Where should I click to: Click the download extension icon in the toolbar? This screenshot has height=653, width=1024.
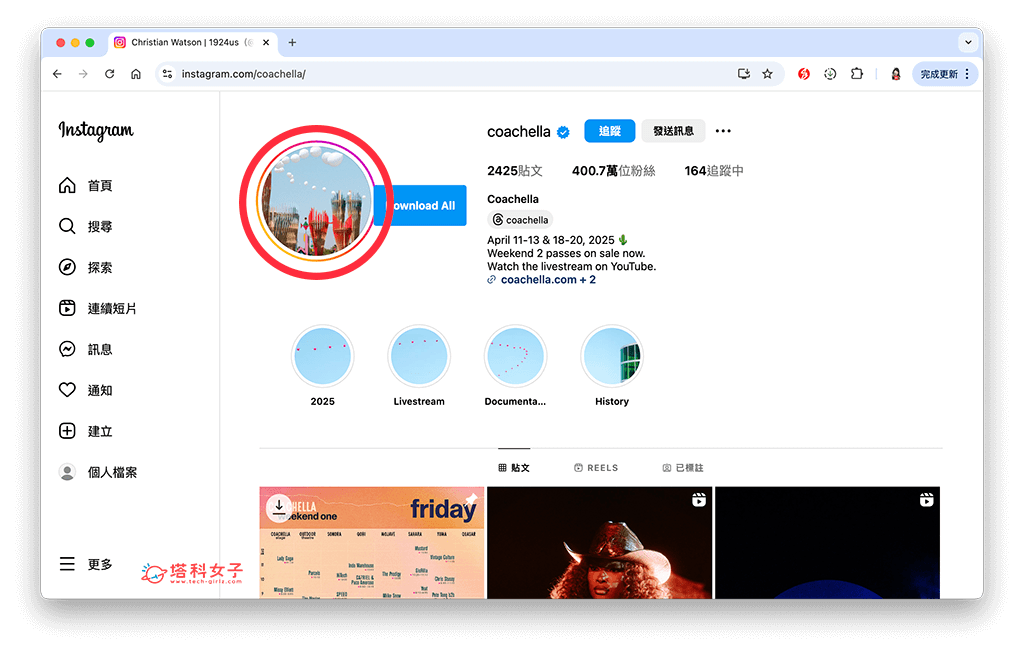pos(830,74)
